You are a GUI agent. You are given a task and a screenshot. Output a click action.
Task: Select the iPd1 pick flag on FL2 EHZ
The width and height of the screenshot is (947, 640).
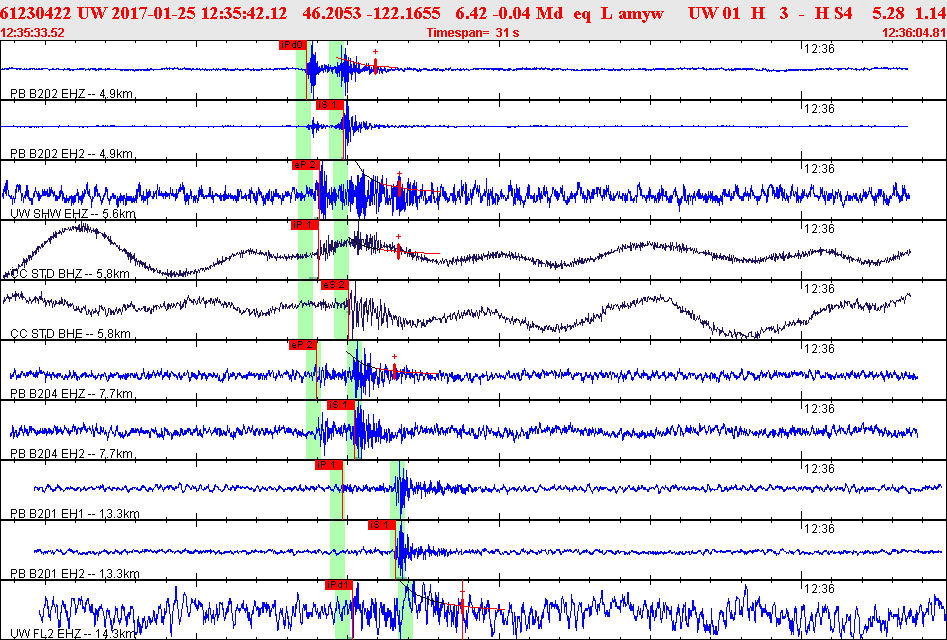(339, 585)
